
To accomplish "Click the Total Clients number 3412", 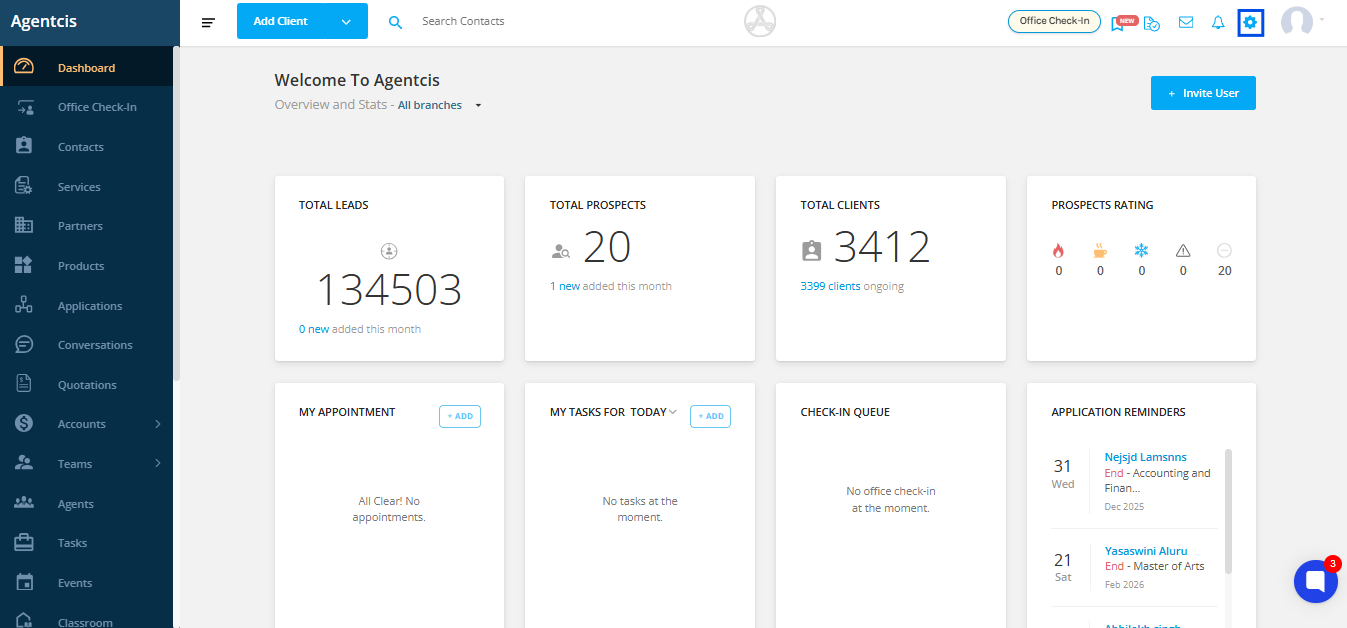I will coord(882,247).
